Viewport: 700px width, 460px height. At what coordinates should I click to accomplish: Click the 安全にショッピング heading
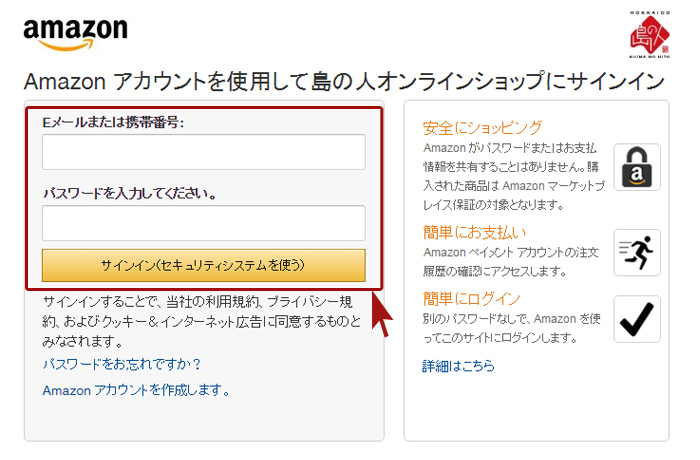(482, 128)
